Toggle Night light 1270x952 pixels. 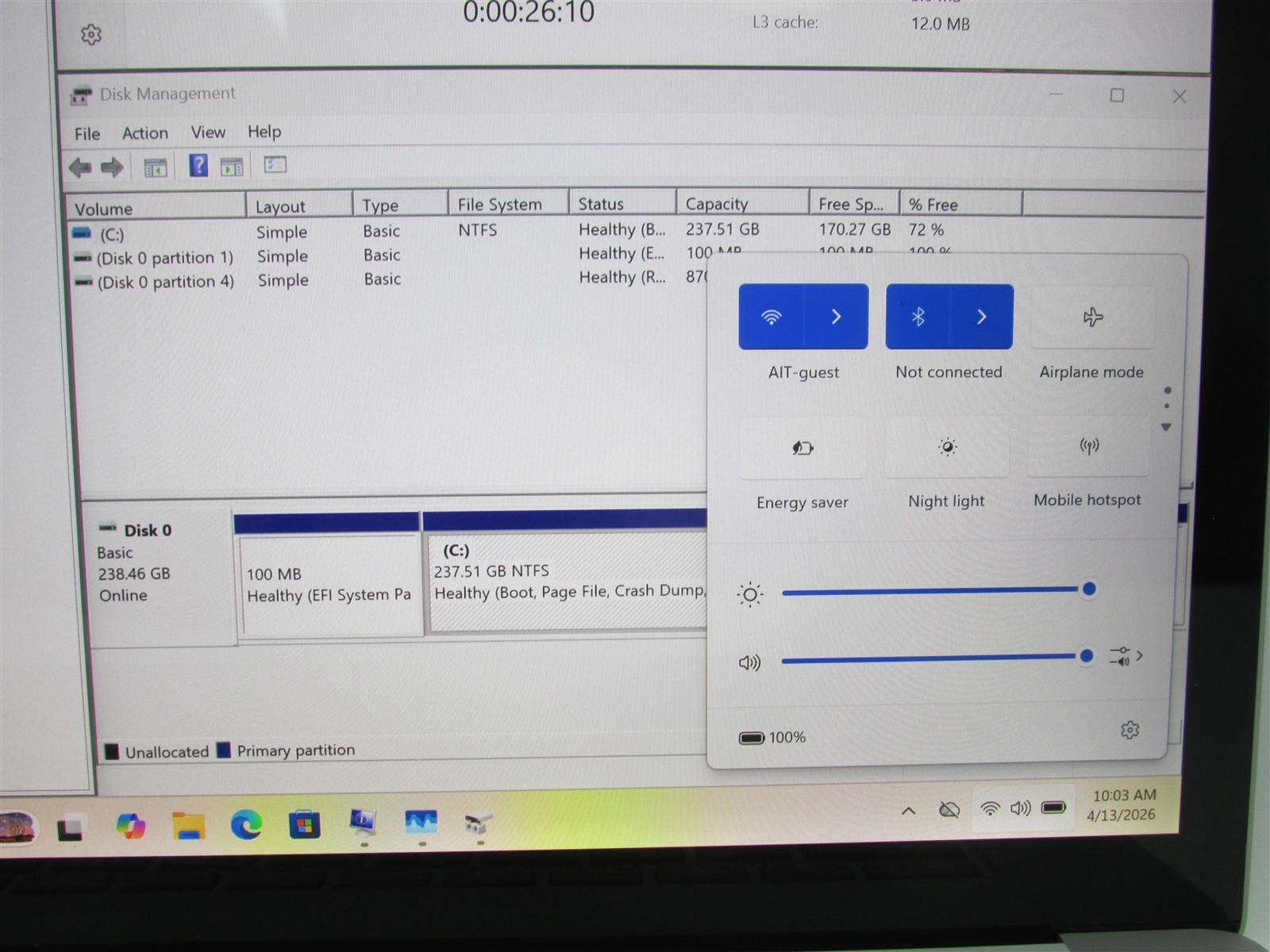coord(947,447)
